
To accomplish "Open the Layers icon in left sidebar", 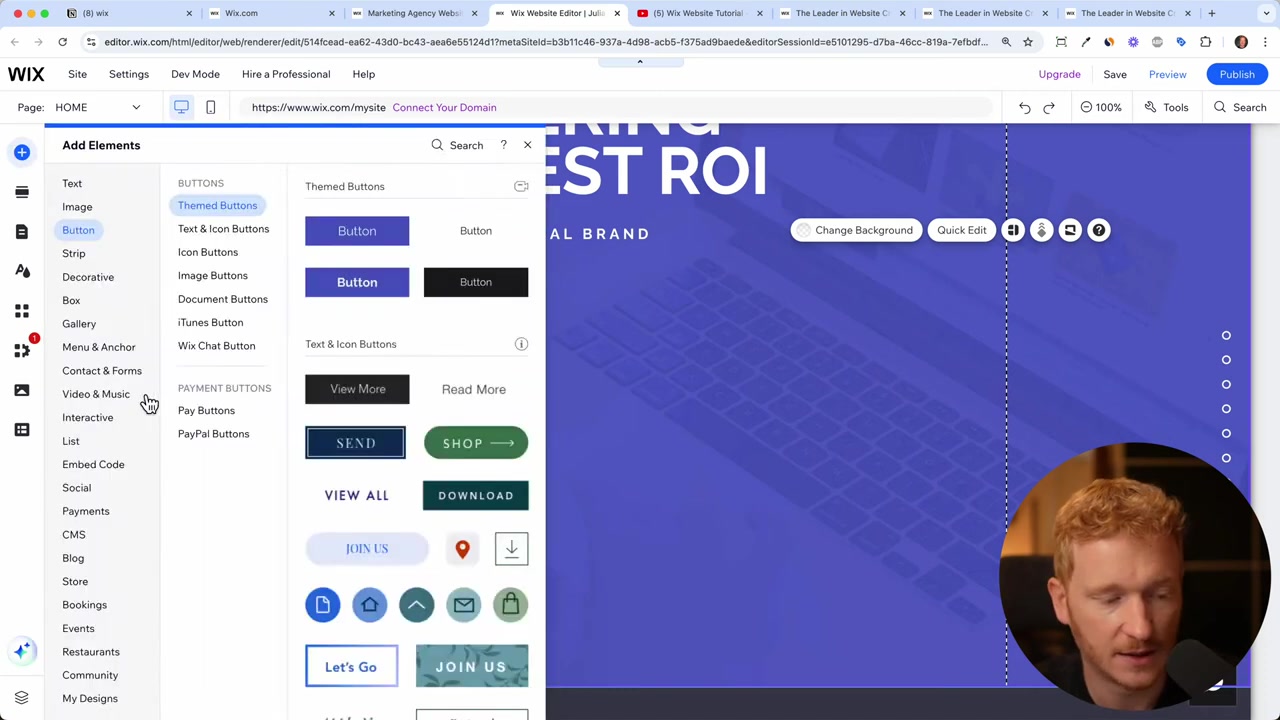I will pyautogui.click(x=22, y=697).
